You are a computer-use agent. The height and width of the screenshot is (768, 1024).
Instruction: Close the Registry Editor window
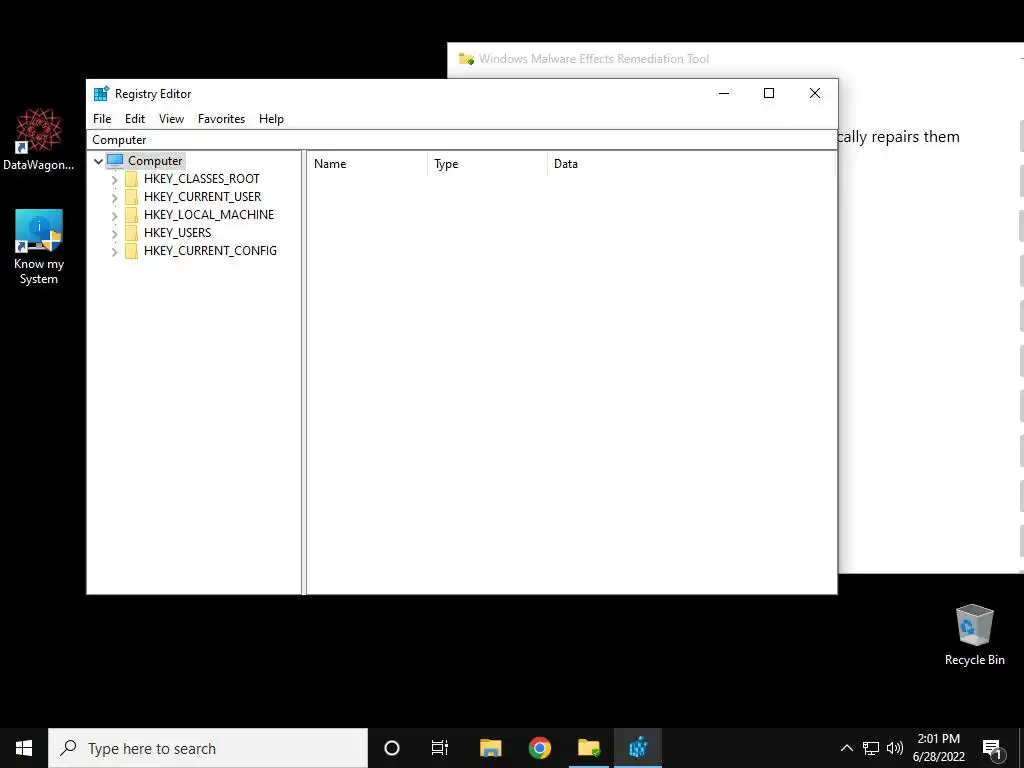point(815,93)
